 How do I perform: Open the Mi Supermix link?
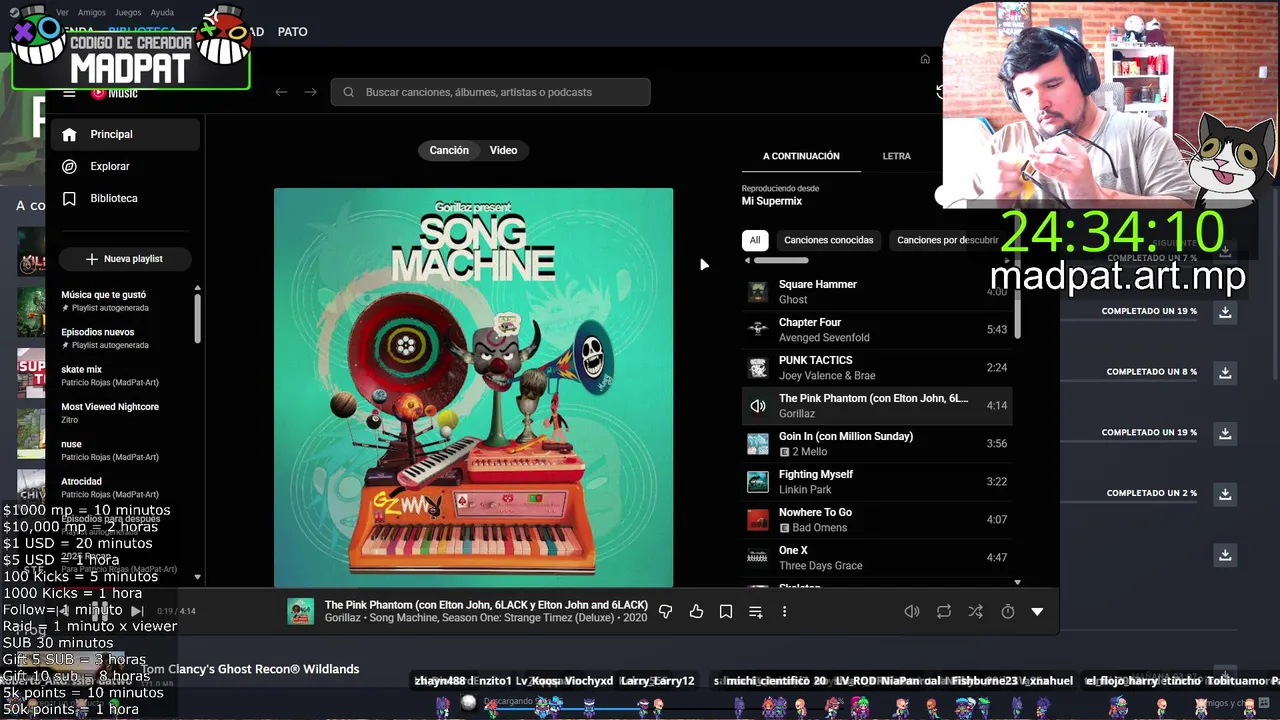tap(772, 201)
